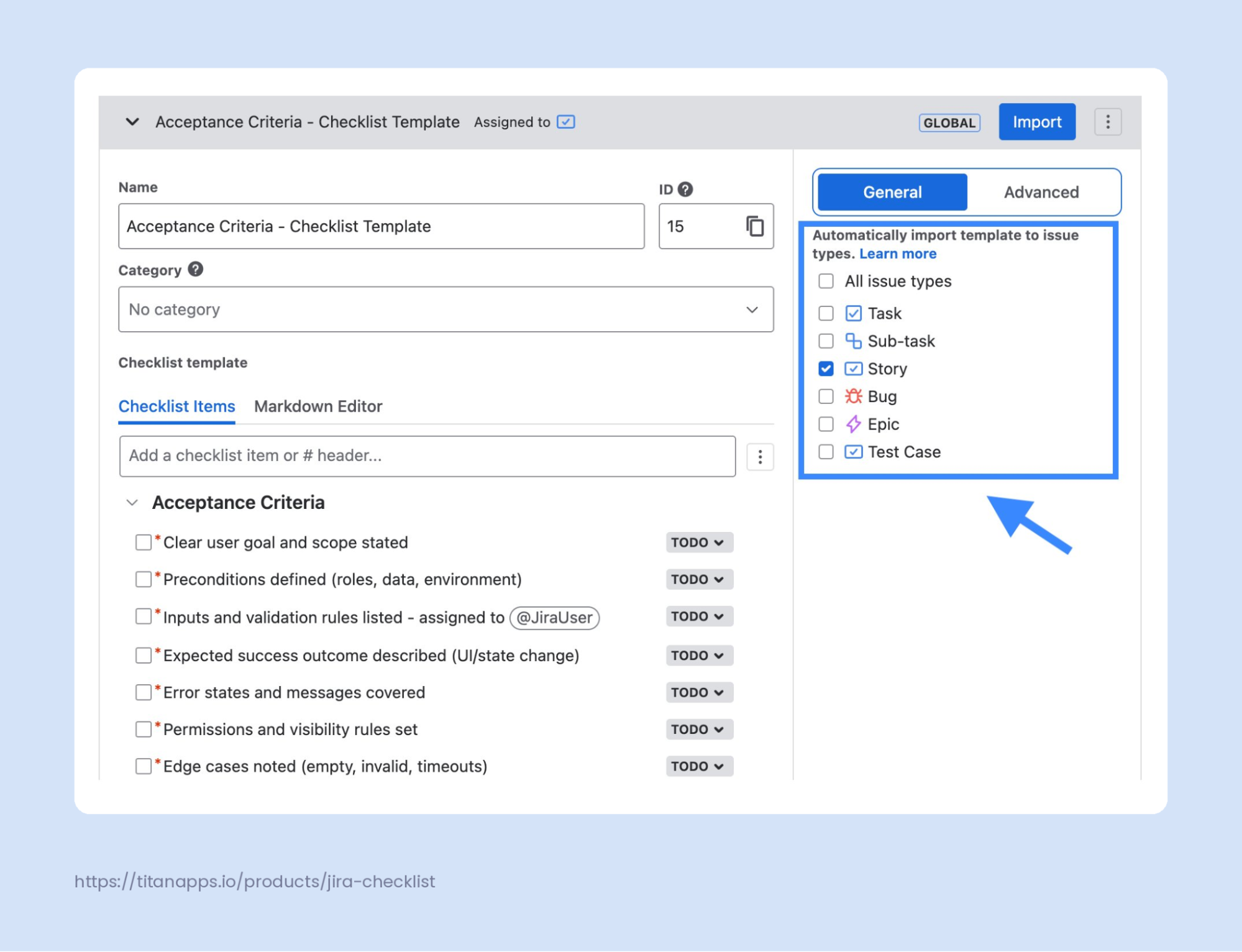The height and width of the screenshot is (952, 1242).
Task: Check the Sub-task checkbox
Action: pos(826,341)
